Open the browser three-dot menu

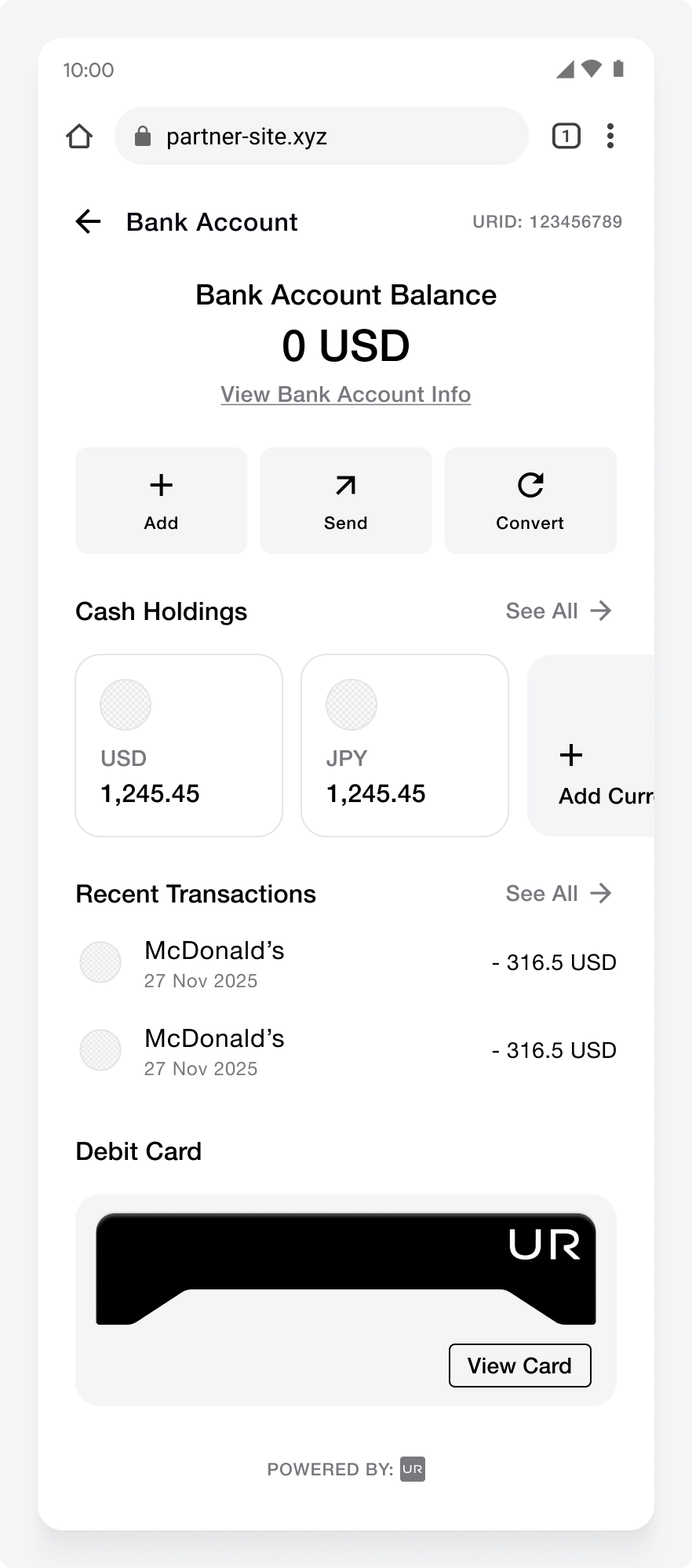(610, 136)
